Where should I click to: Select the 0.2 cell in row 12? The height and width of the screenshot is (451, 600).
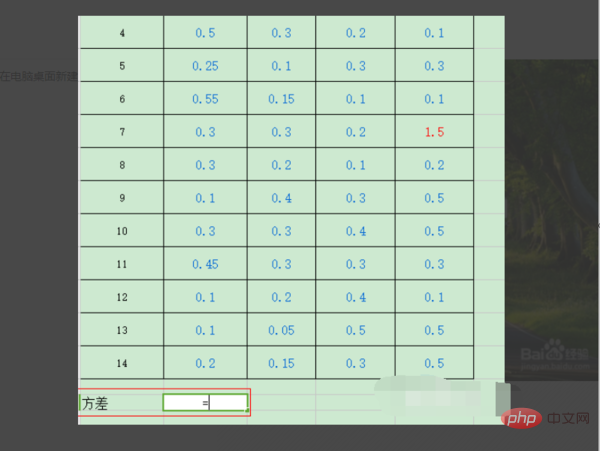(x=281, y=296)
